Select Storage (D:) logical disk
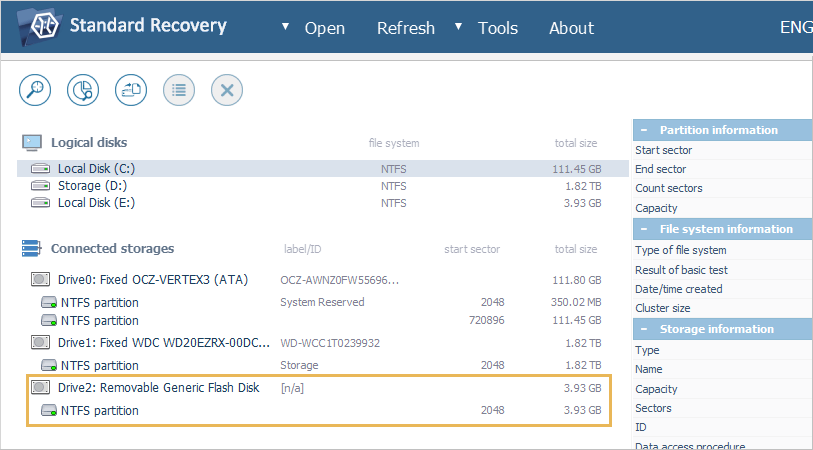813x450 pixels. click(x=93, y=186)
